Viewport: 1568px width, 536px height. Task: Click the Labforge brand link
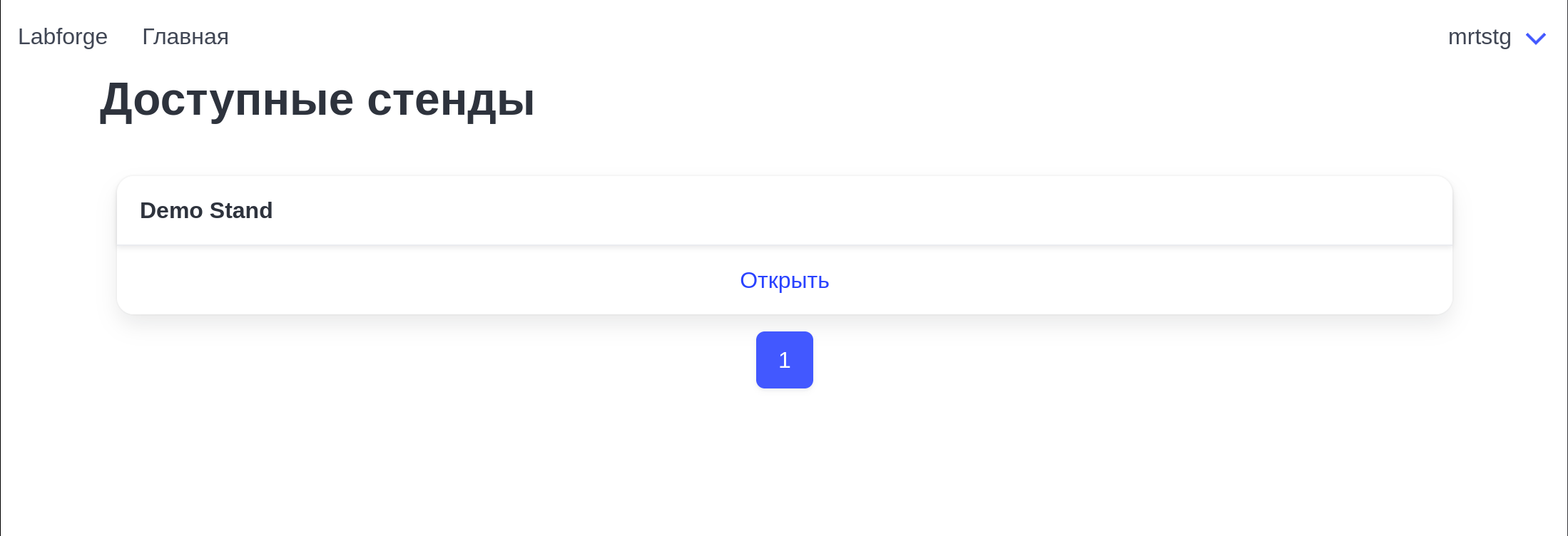coord(63,36)
